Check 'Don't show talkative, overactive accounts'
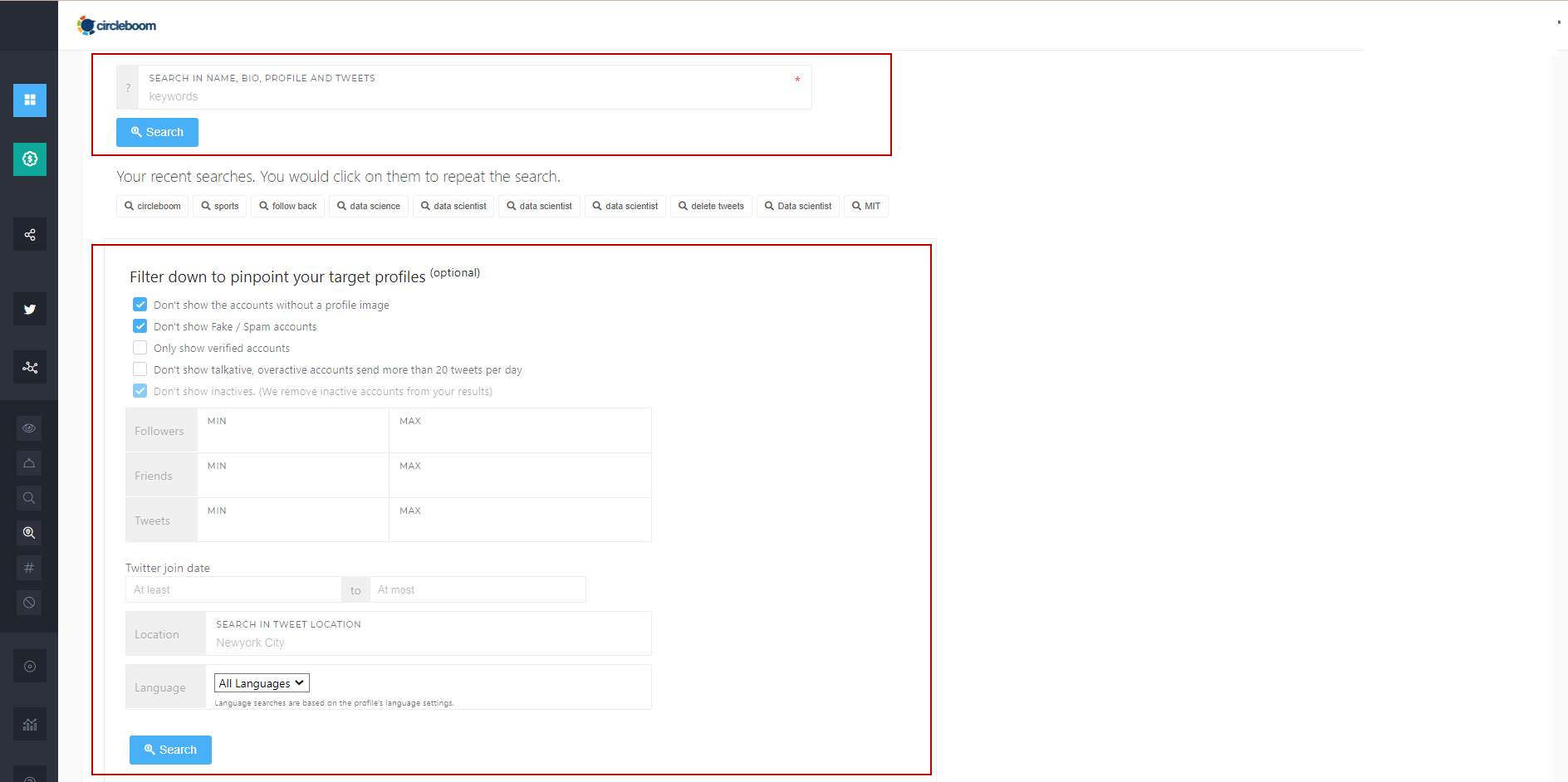 click(x=140, y=369)
